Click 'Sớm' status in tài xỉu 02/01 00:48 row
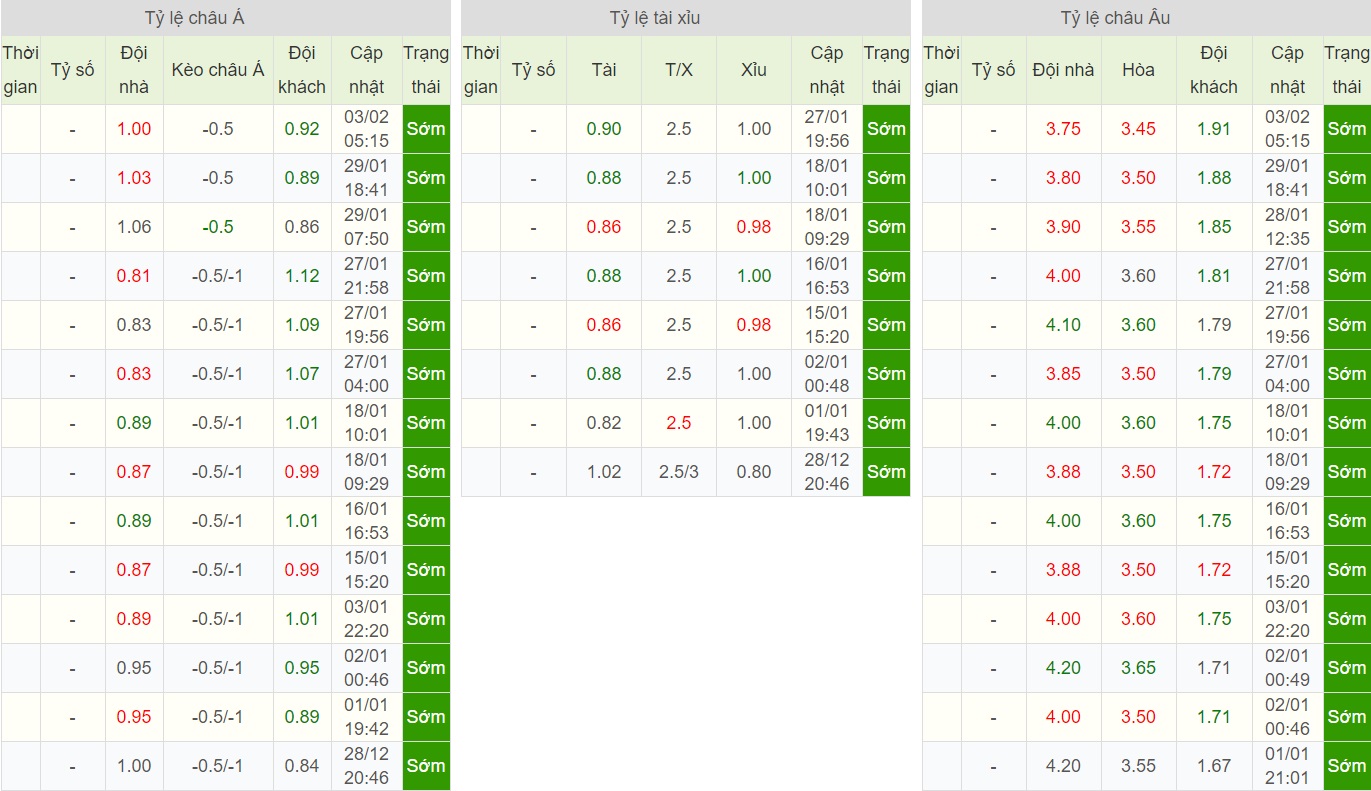This screenshot has width=1371, height=791. pos(887,374)
